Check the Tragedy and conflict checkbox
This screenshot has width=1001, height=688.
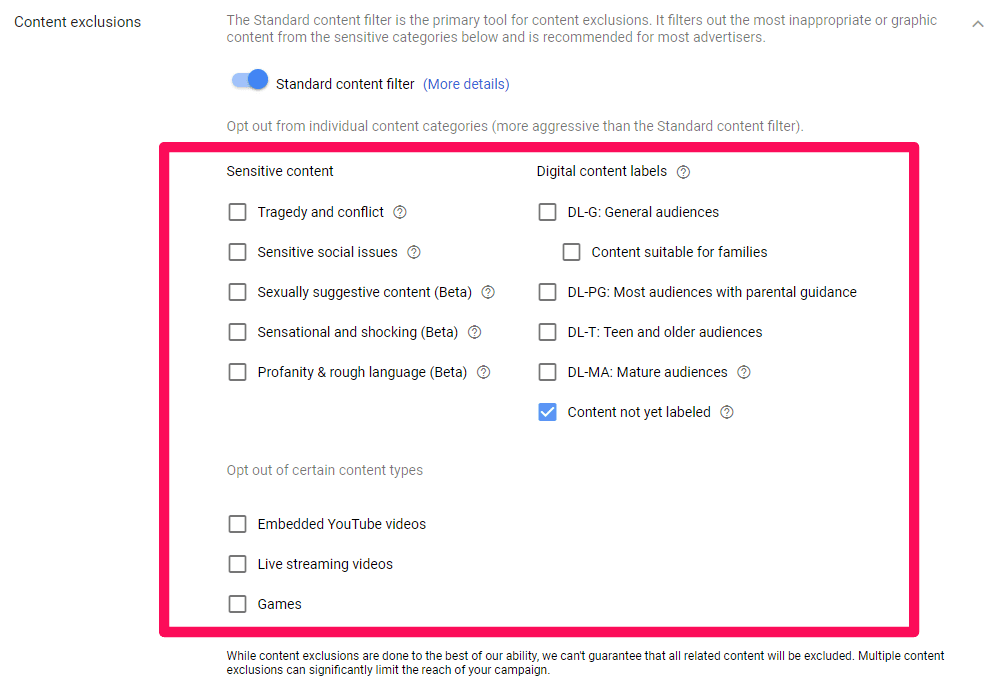(x=237, y=212)
